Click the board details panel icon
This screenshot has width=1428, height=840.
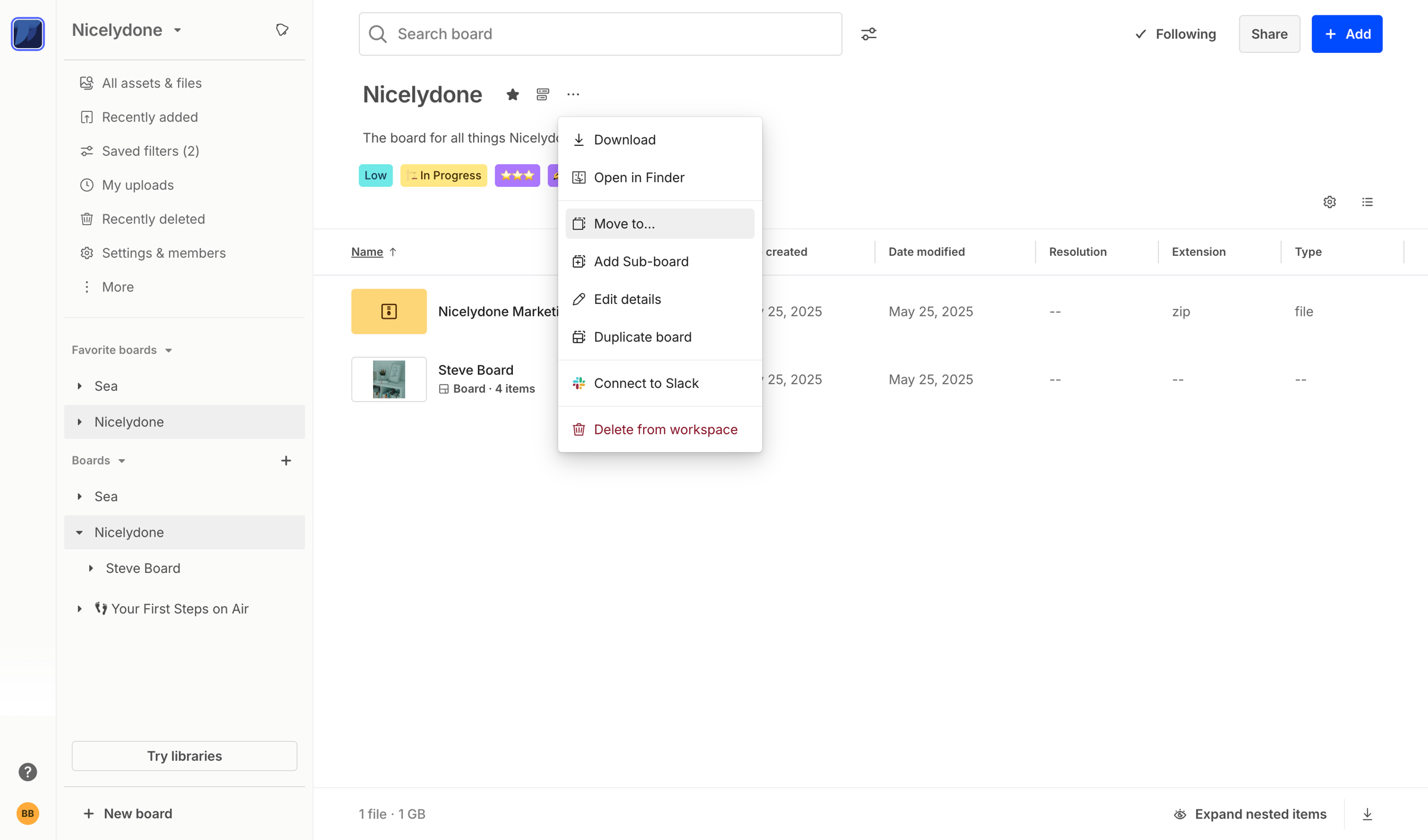[x=542, y=94]
